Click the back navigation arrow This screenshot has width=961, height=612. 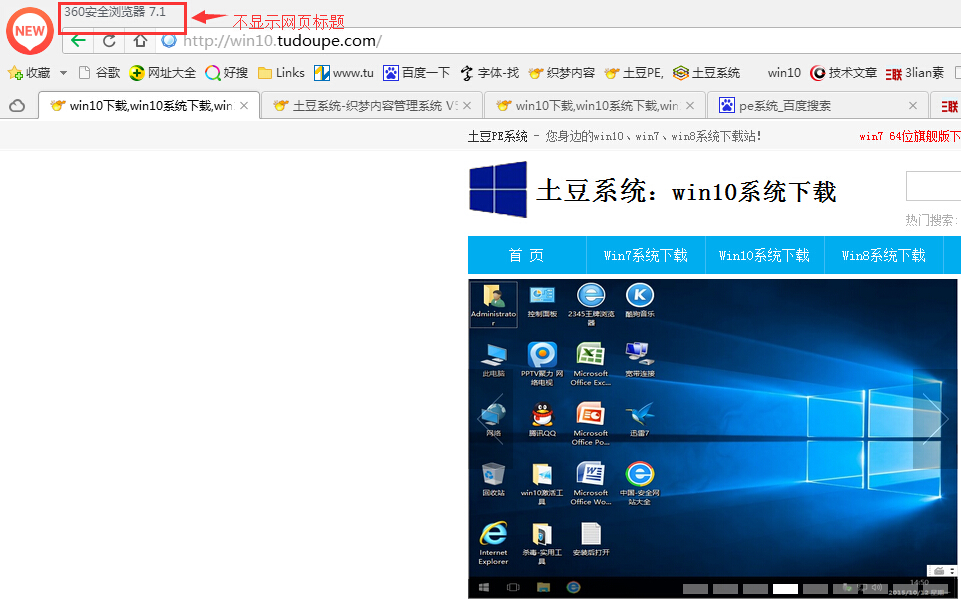coord(78,41)
